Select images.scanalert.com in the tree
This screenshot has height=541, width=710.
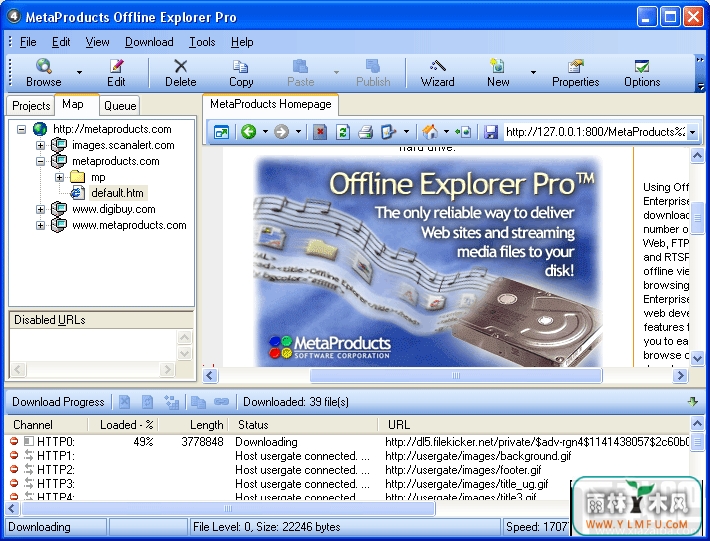(x=123, y=145)
